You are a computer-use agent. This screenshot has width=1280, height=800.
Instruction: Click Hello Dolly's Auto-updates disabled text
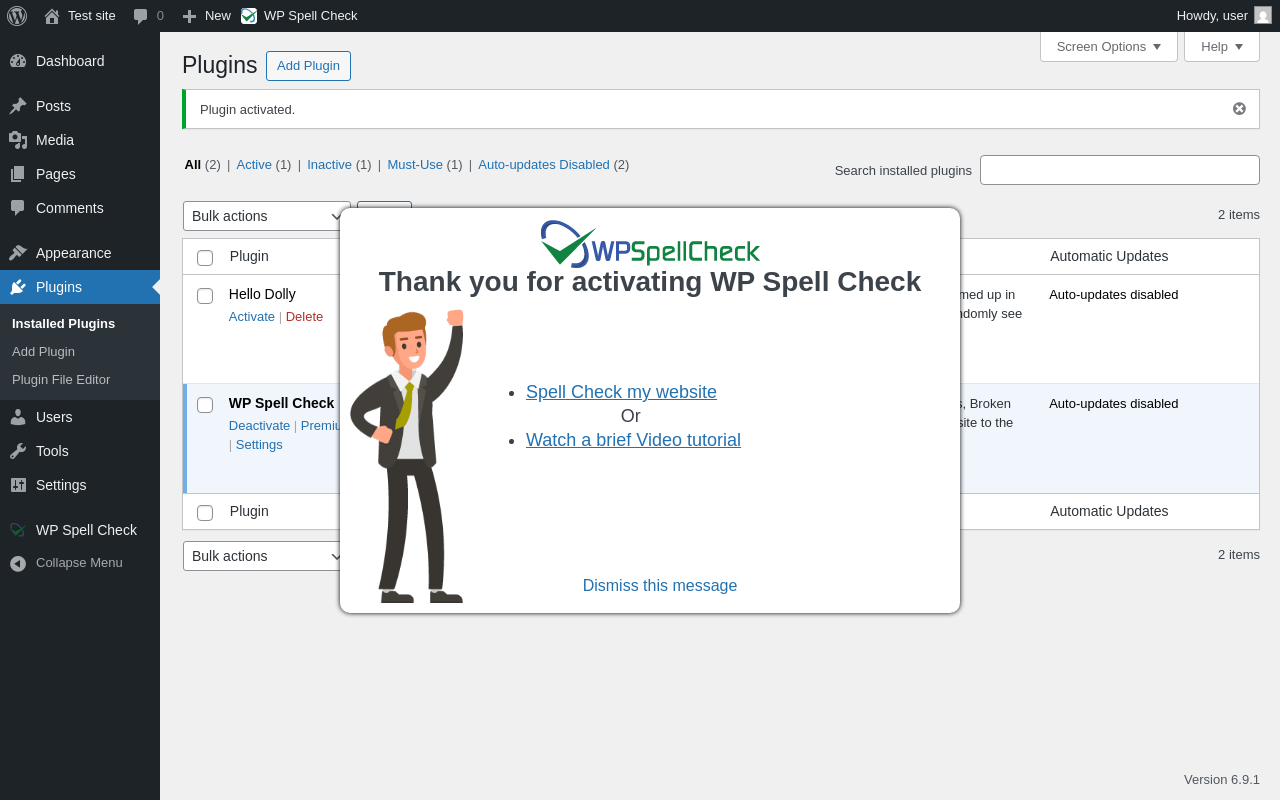pos(1114,294)
